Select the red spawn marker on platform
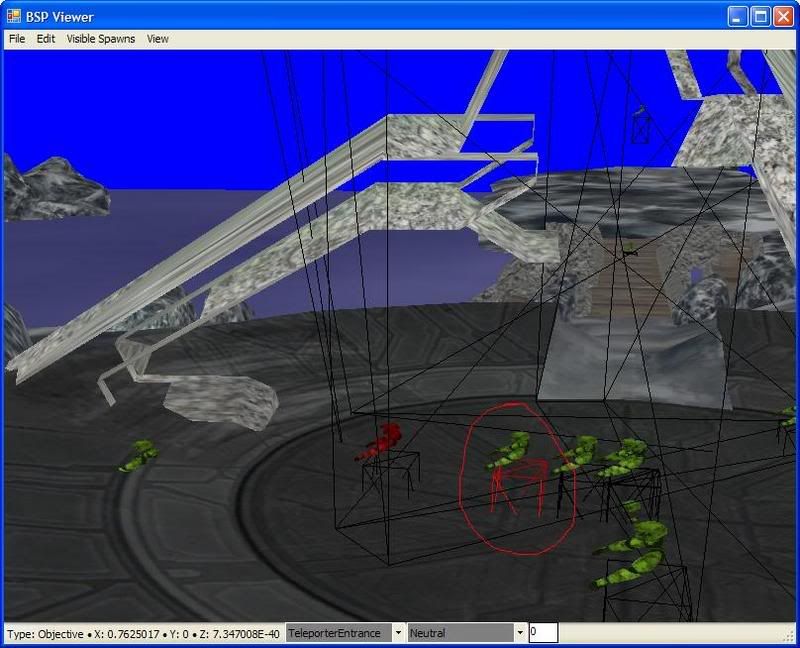800x648 pixels. point(380,441)
